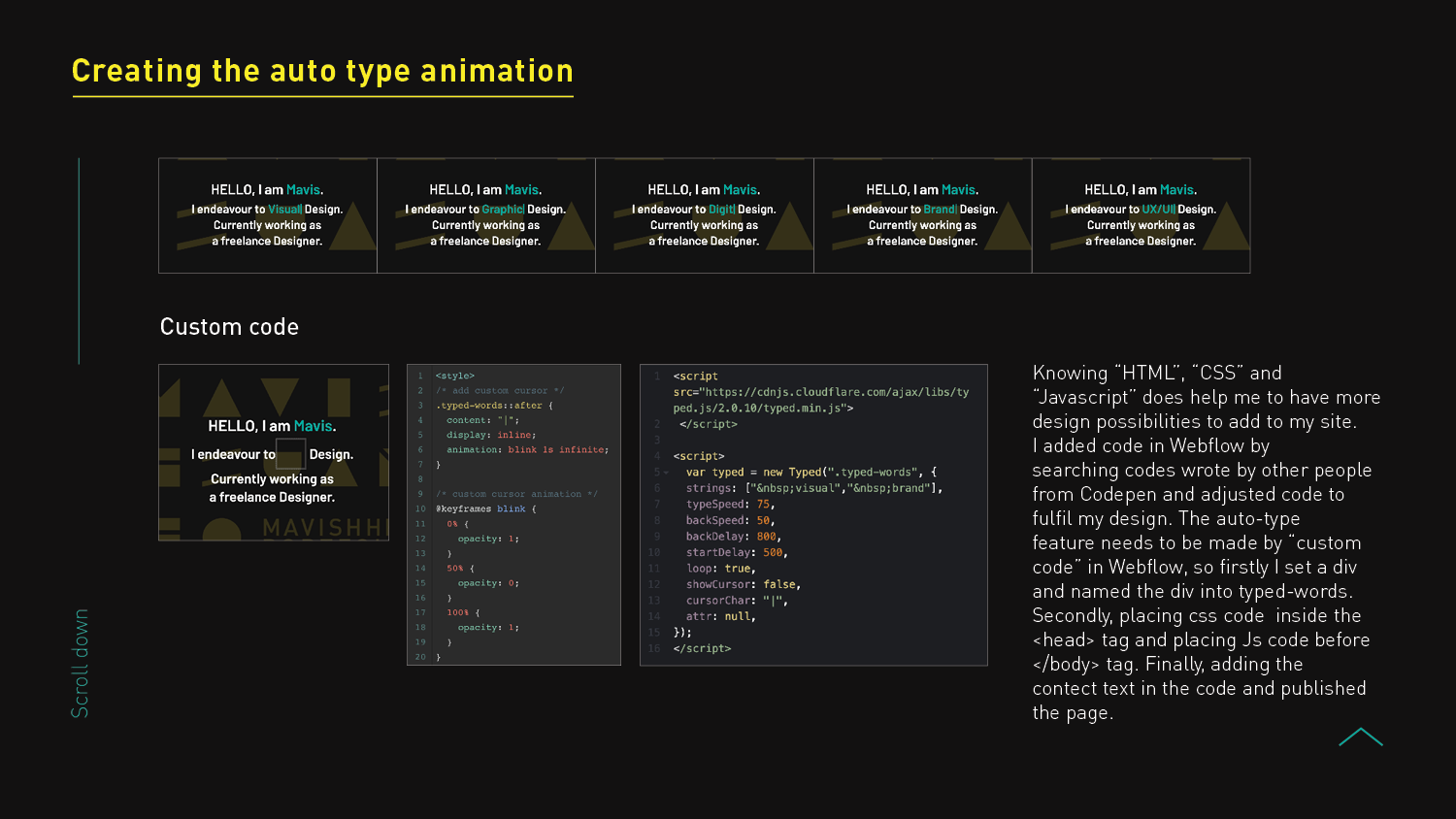The width and height of the screenshot is (1456, 819).
Task: Open the preview frame showing "Graphic" Design
Action: click(486, 215)
